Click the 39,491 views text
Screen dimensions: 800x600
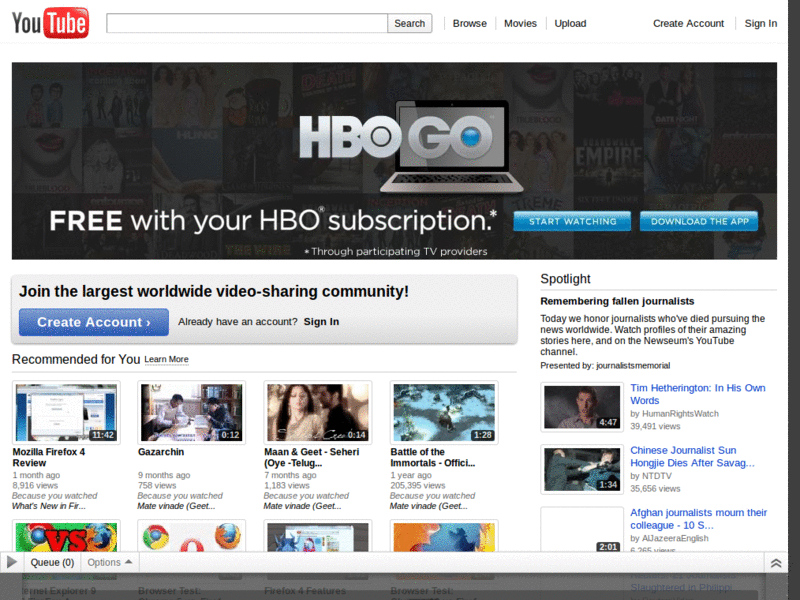[655, 426]
